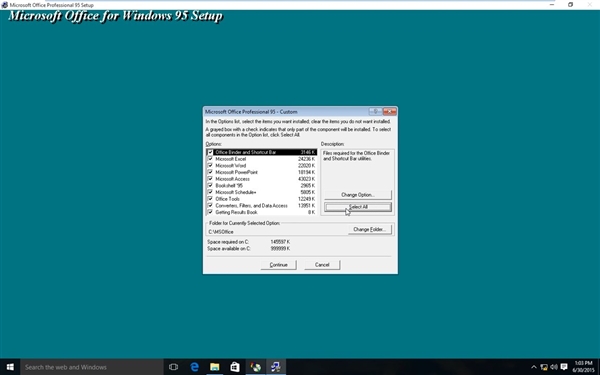Uncheck the Microsoft Word checkbox
The height and width of the screenshot is (375, 600).
tap(210, 165)
